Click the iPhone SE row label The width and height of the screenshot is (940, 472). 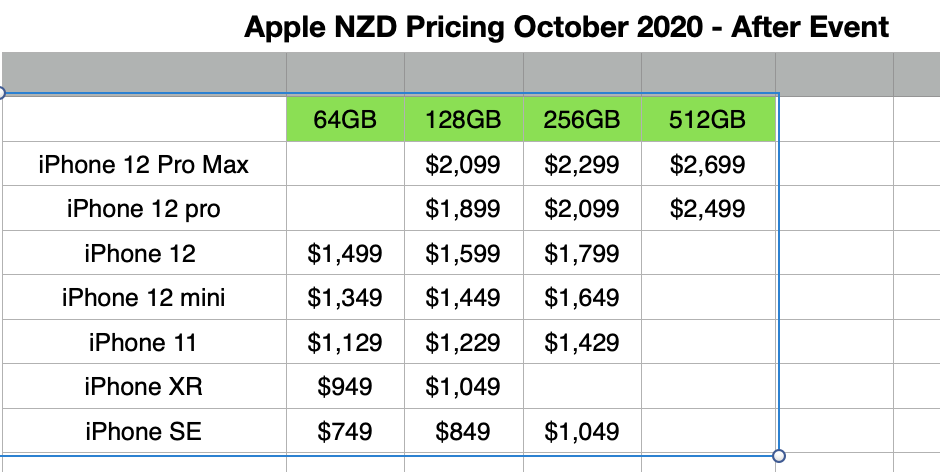coord(144,432)
